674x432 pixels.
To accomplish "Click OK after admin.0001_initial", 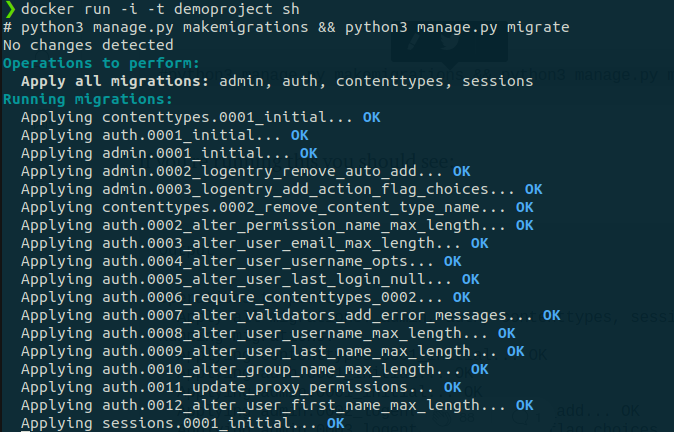I will click(309, 153).
